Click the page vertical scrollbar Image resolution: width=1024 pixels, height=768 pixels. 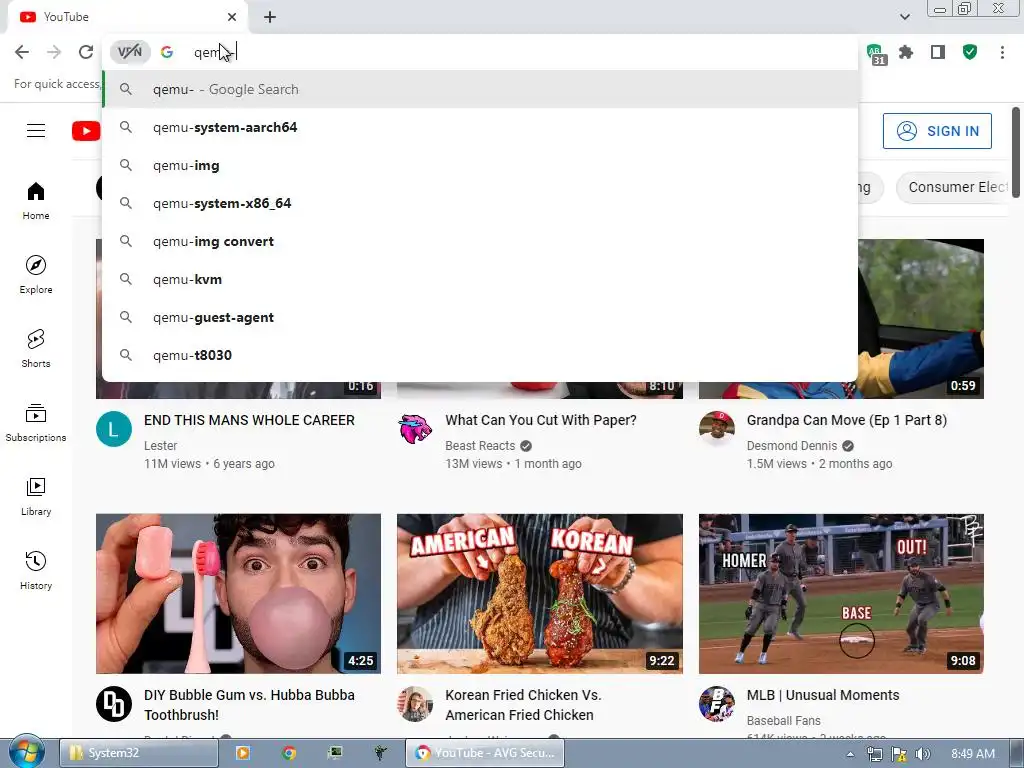point(1016,152)
